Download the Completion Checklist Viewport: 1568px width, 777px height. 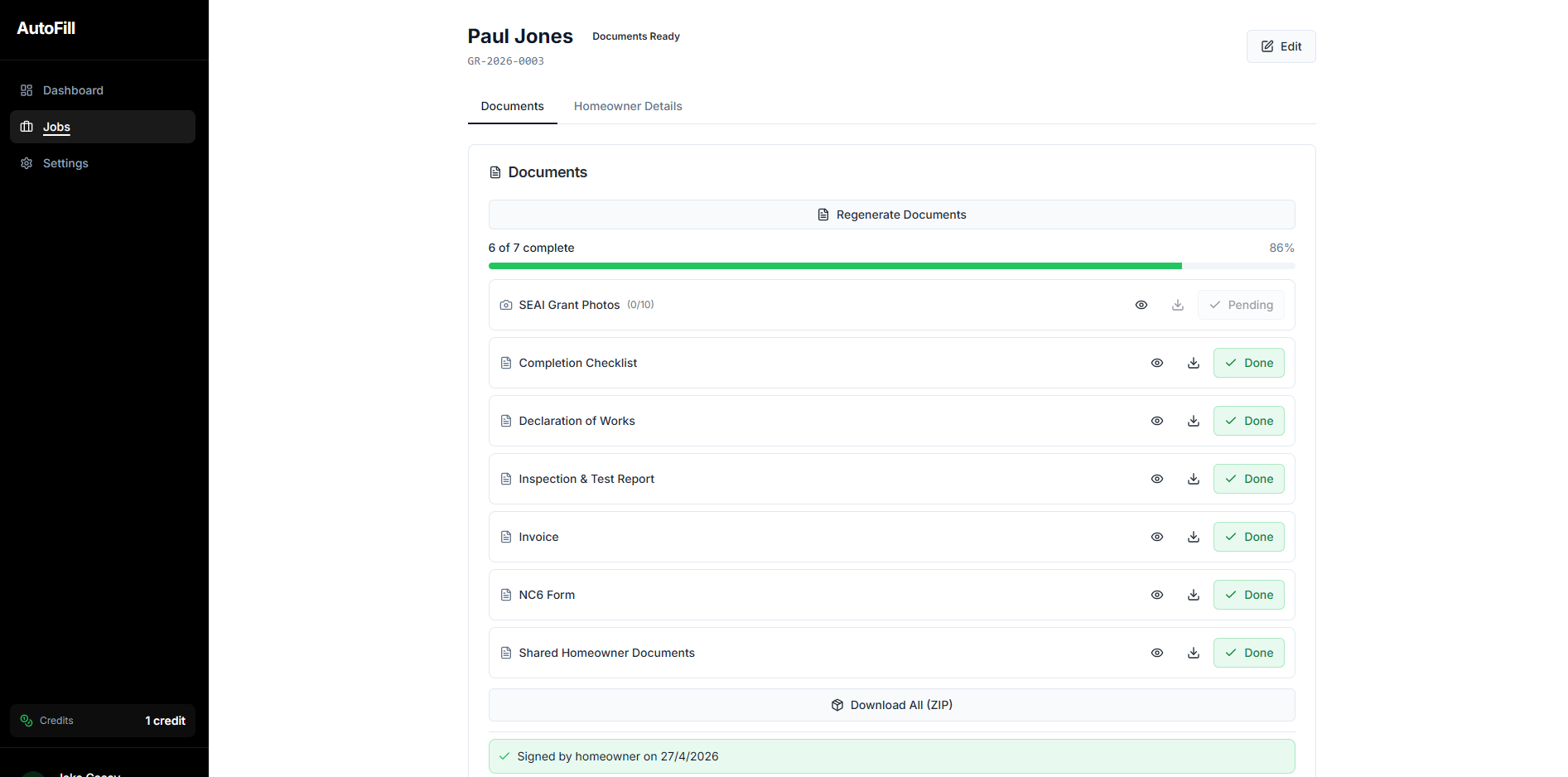tap(1194, 363)
